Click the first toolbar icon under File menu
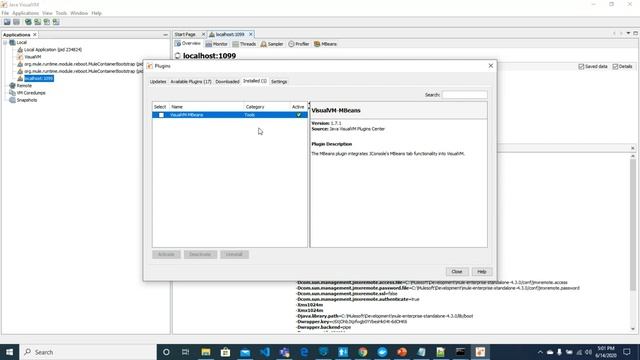This screenshot has height=360, width=640. click(x=7, y=22)
